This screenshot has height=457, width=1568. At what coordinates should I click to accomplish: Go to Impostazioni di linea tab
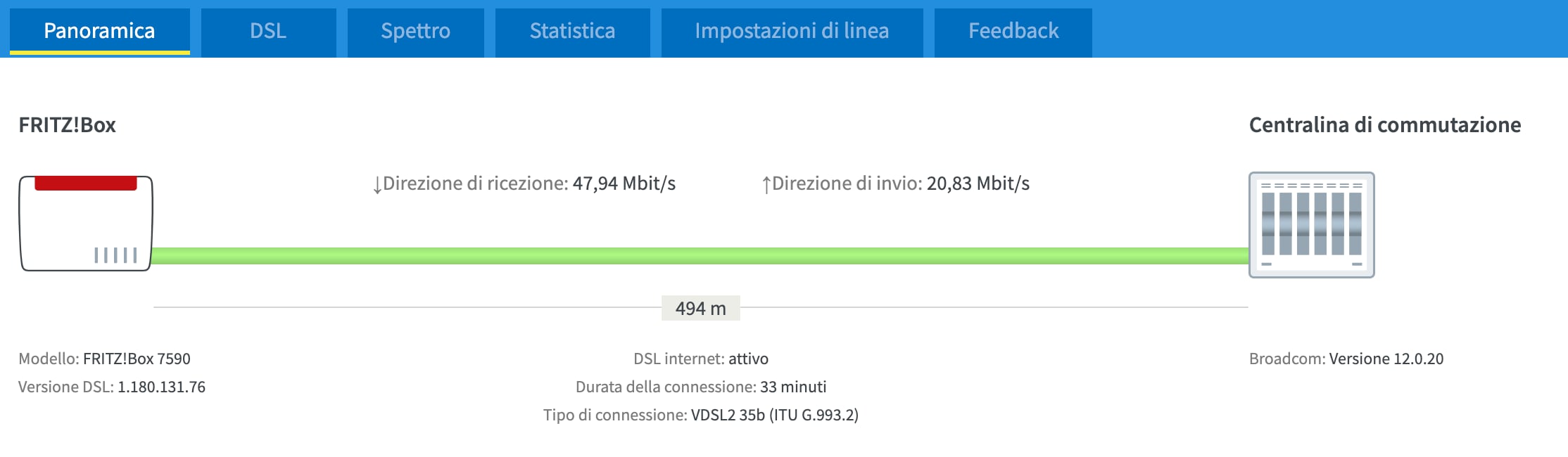(x=792, y=32)
